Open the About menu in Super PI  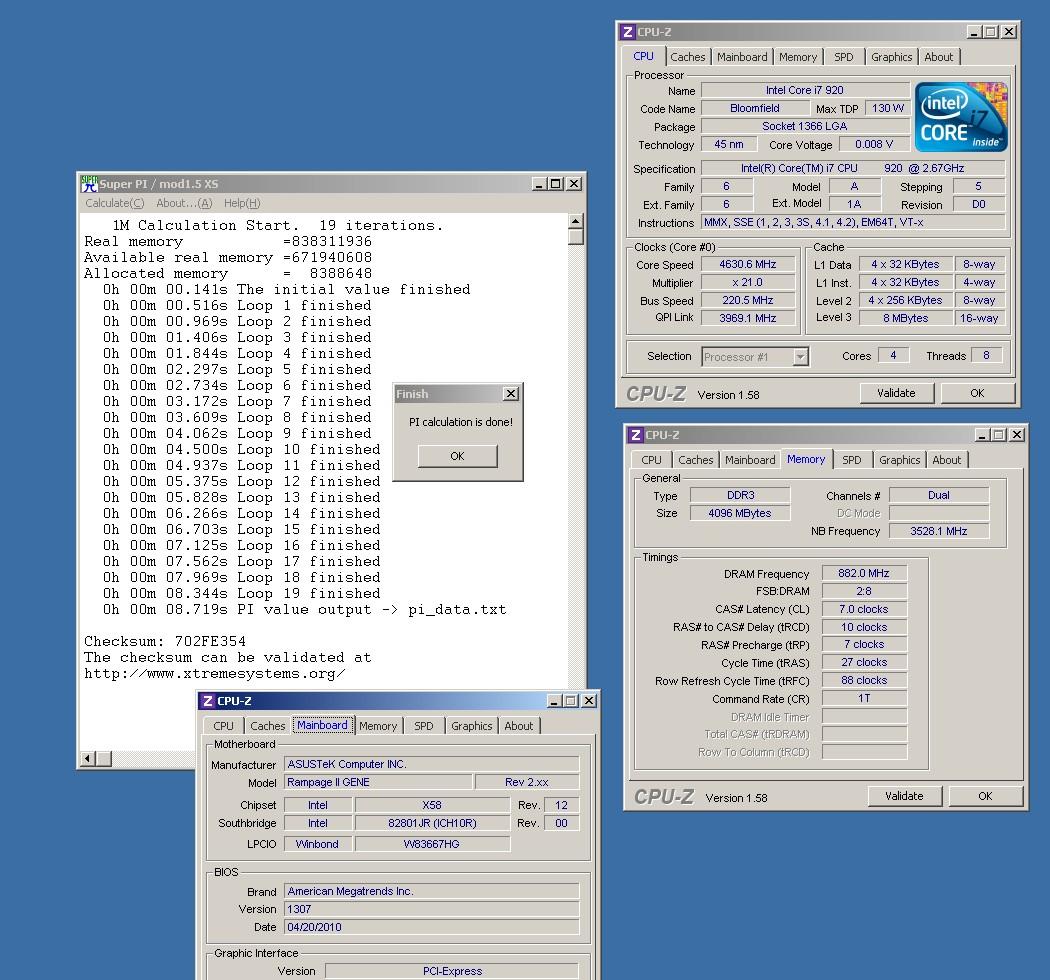184,203
